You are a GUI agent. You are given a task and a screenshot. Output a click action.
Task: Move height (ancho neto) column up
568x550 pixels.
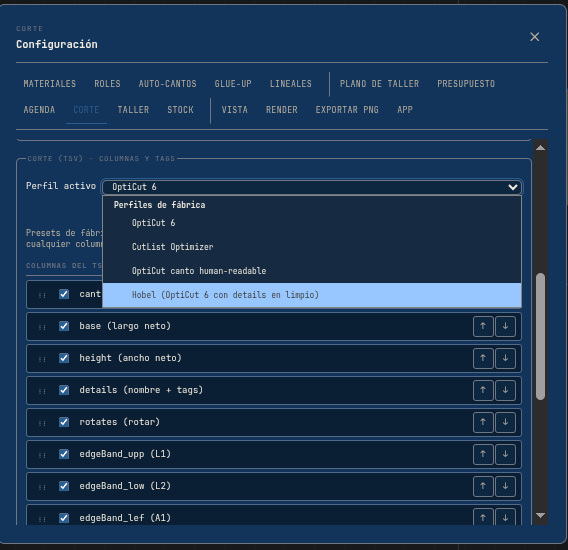483,358
